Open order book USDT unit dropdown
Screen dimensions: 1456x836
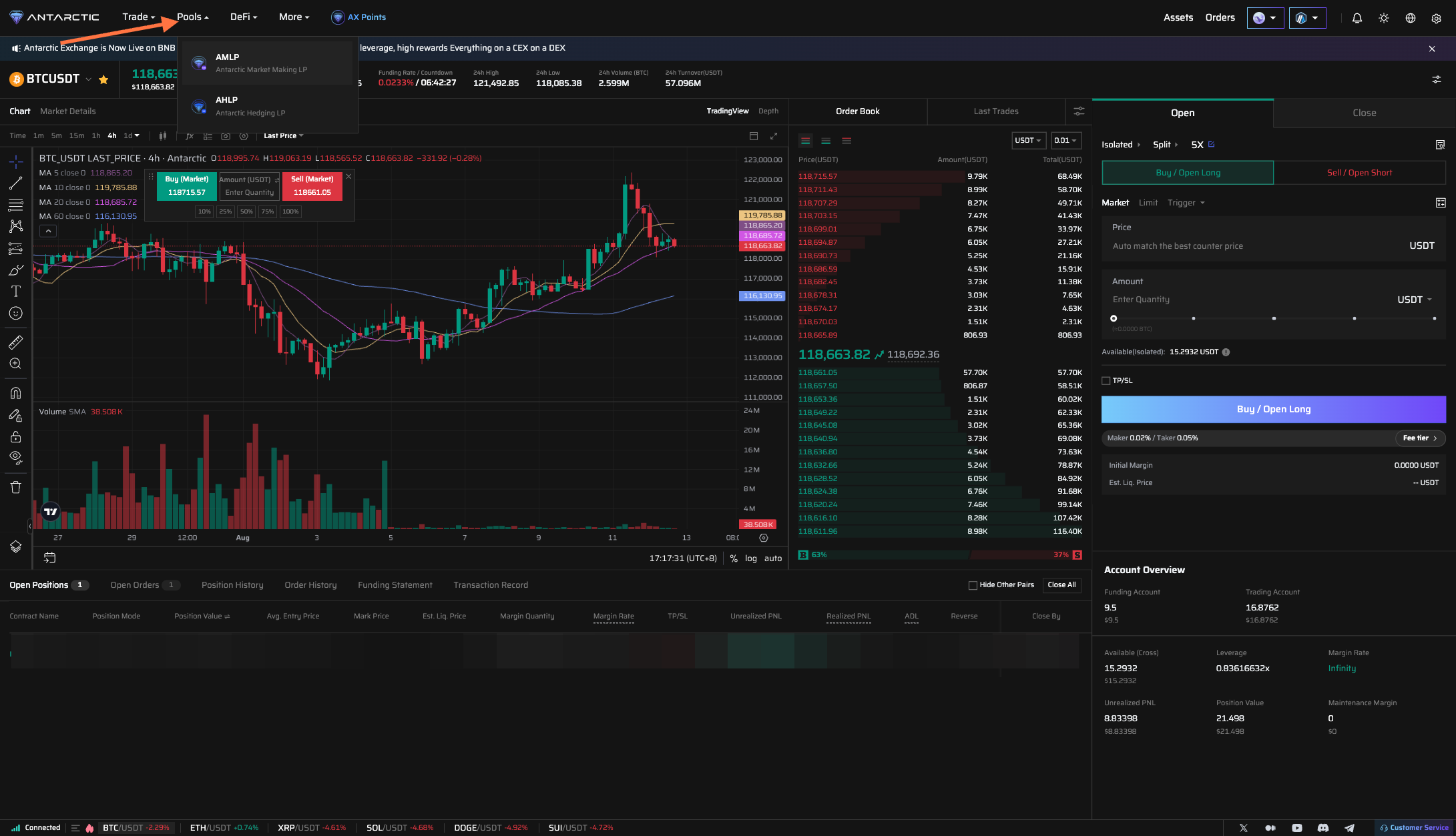[x=1028, y=141]
